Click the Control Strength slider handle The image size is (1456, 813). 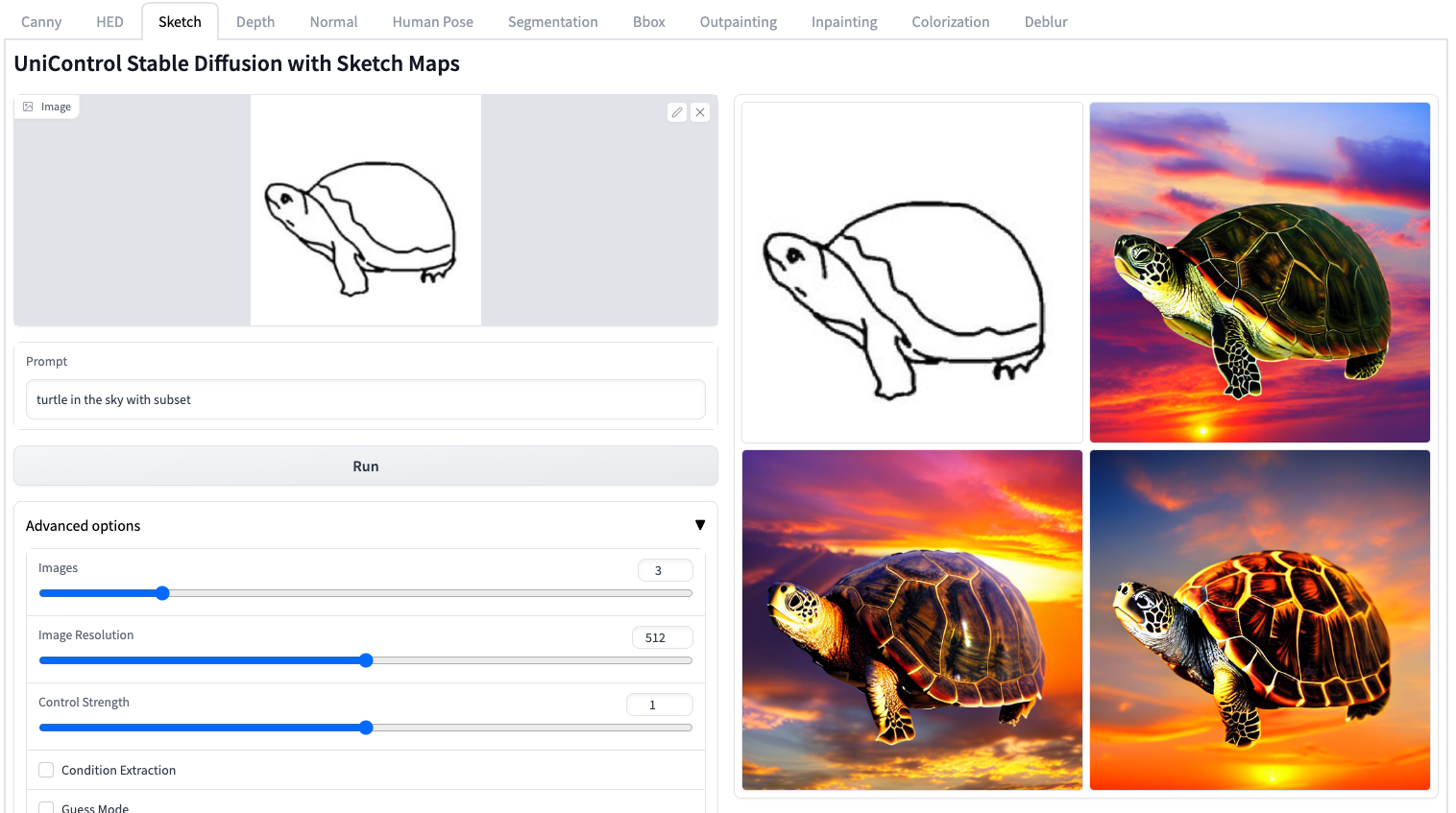366,728
